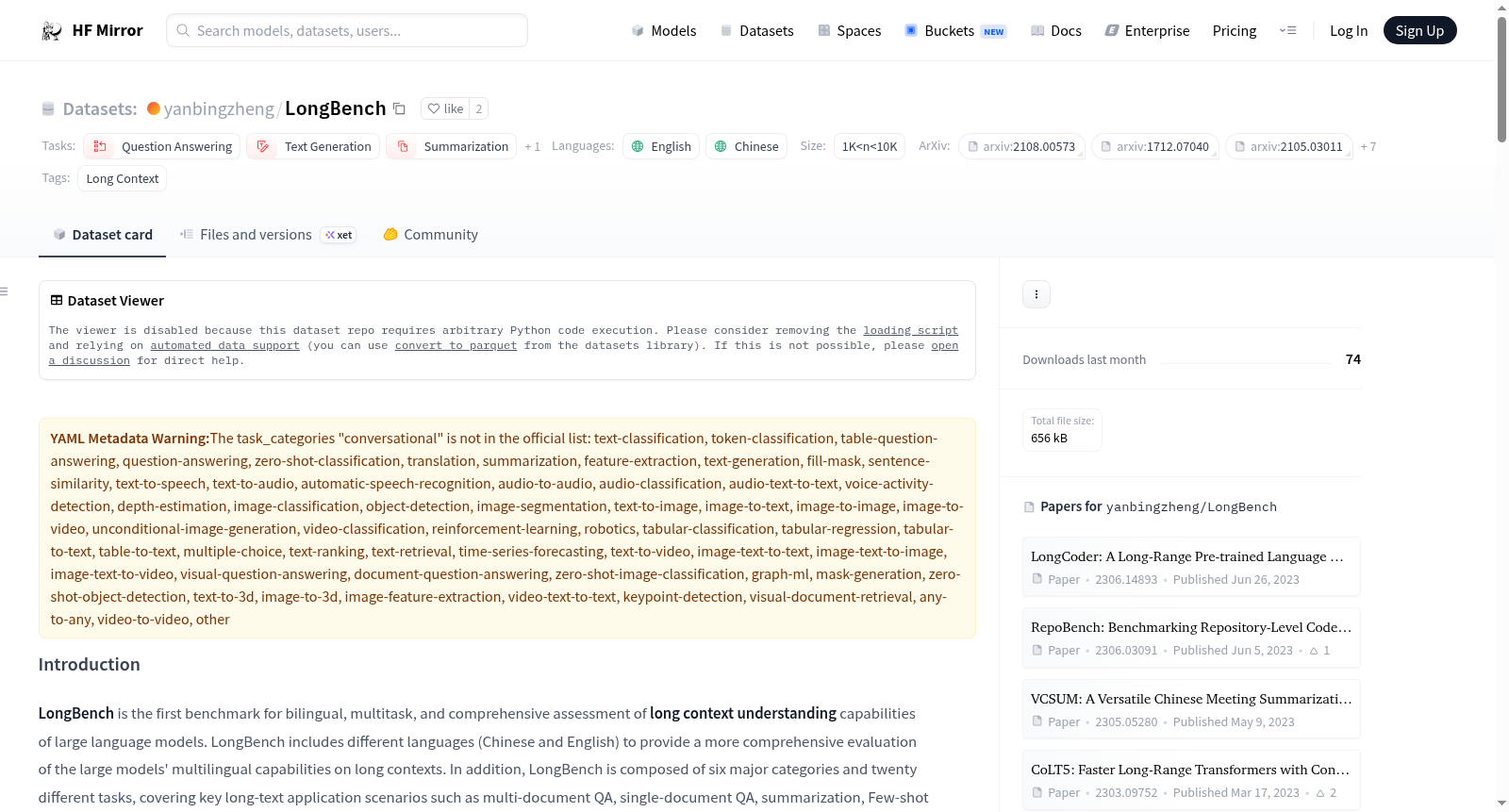1509x812 pixels.
Task: Click the CoLT5 upvote triangle icon
Action: coord(1320,793)
